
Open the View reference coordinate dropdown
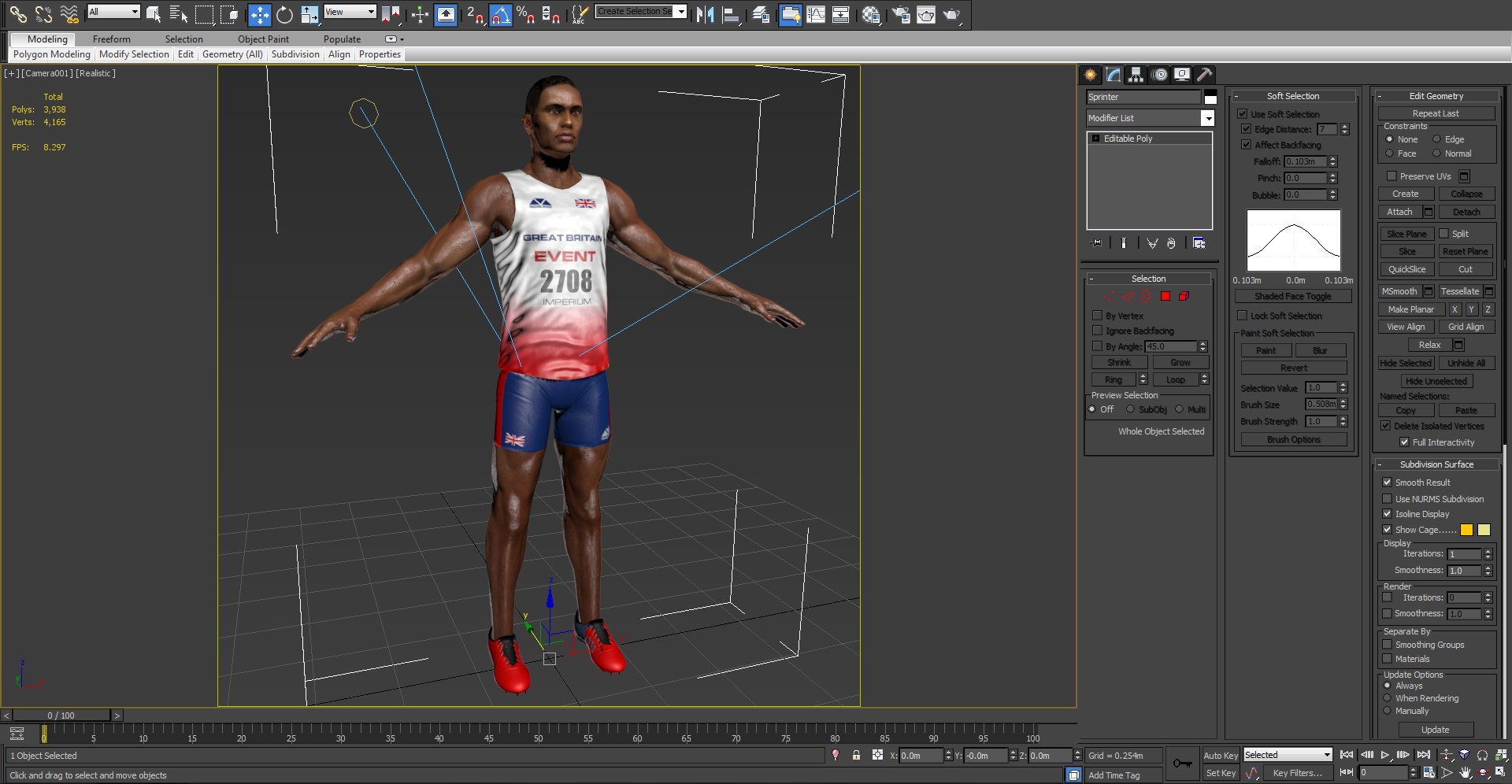point(350,11)
